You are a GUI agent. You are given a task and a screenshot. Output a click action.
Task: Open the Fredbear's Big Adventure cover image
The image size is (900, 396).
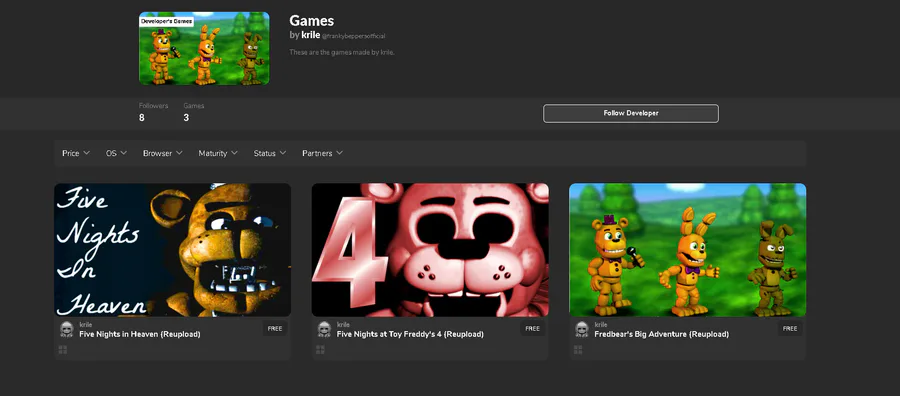tap(688, 250)
